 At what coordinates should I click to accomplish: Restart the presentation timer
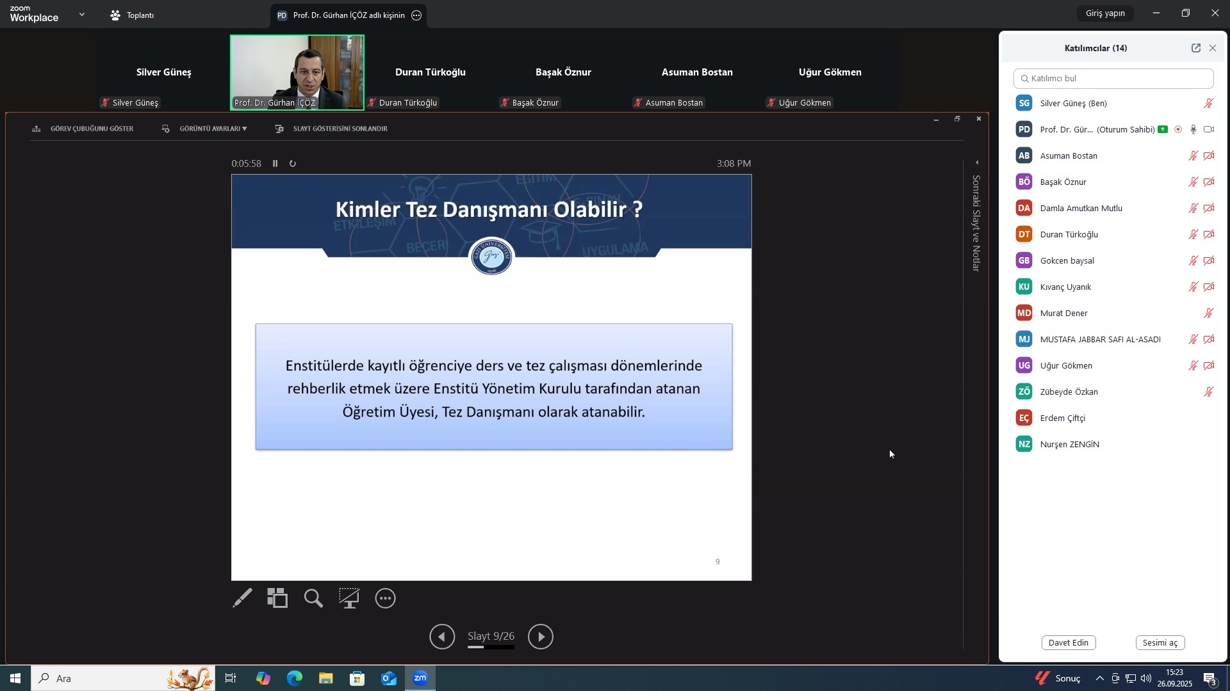292,163
